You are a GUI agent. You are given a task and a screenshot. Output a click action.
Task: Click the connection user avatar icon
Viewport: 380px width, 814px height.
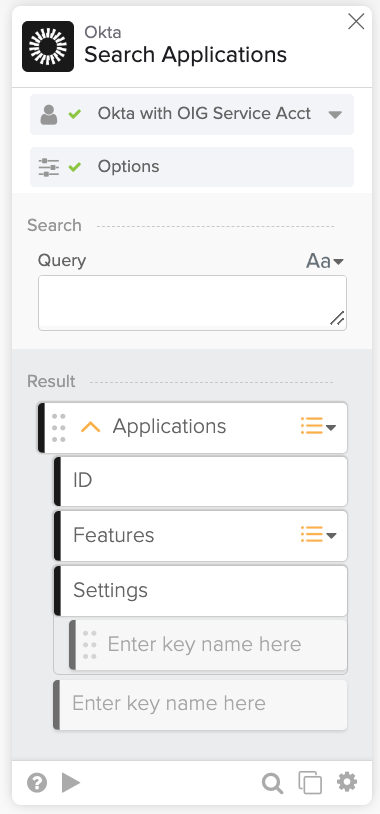(49, 114)
